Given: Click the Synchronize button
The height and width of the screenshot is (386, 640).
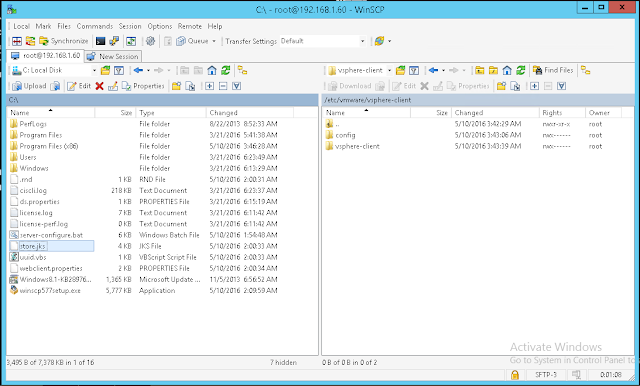Looking at the screenshot, I should coord(64,41).
